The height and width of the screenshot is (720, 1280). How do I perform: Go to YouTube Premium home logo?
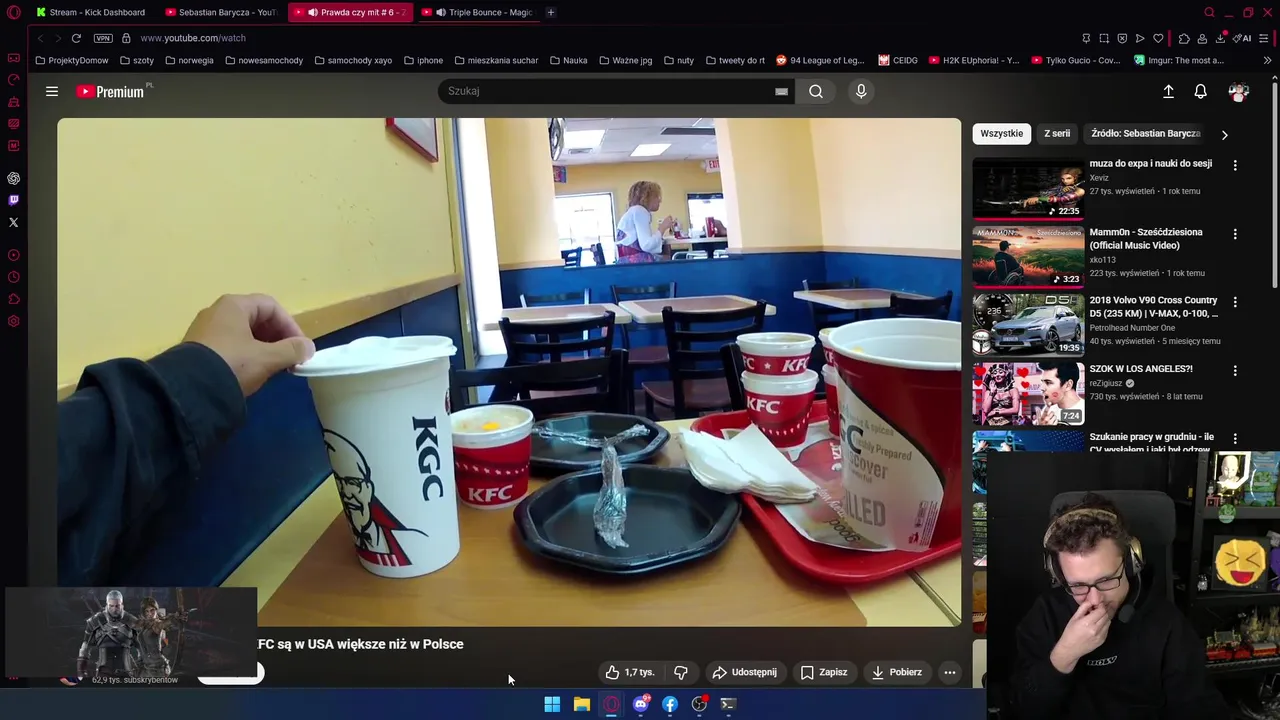(x=112, y=91)
